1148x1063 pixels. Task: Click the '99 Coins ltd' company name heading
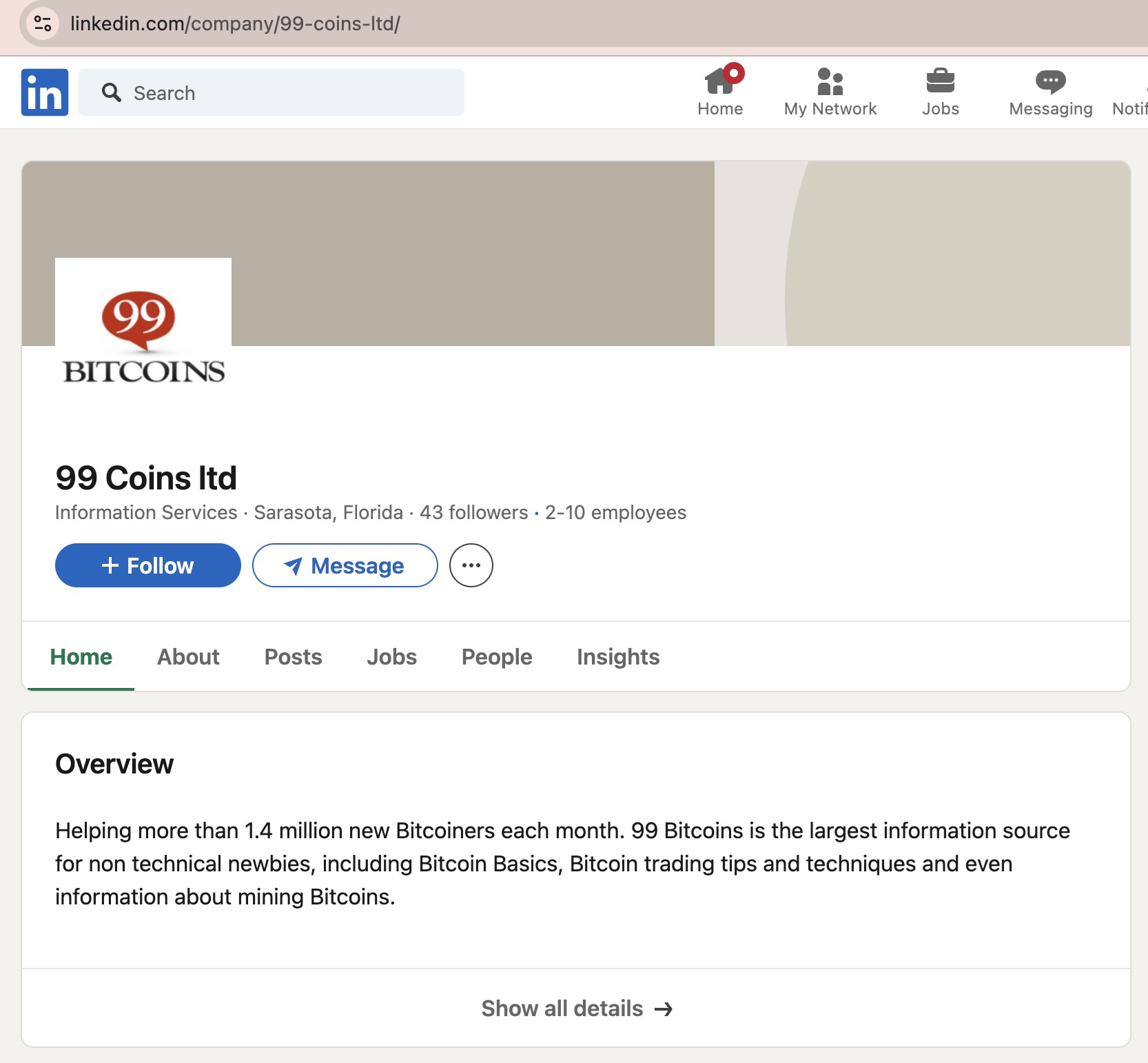point(146,478)
